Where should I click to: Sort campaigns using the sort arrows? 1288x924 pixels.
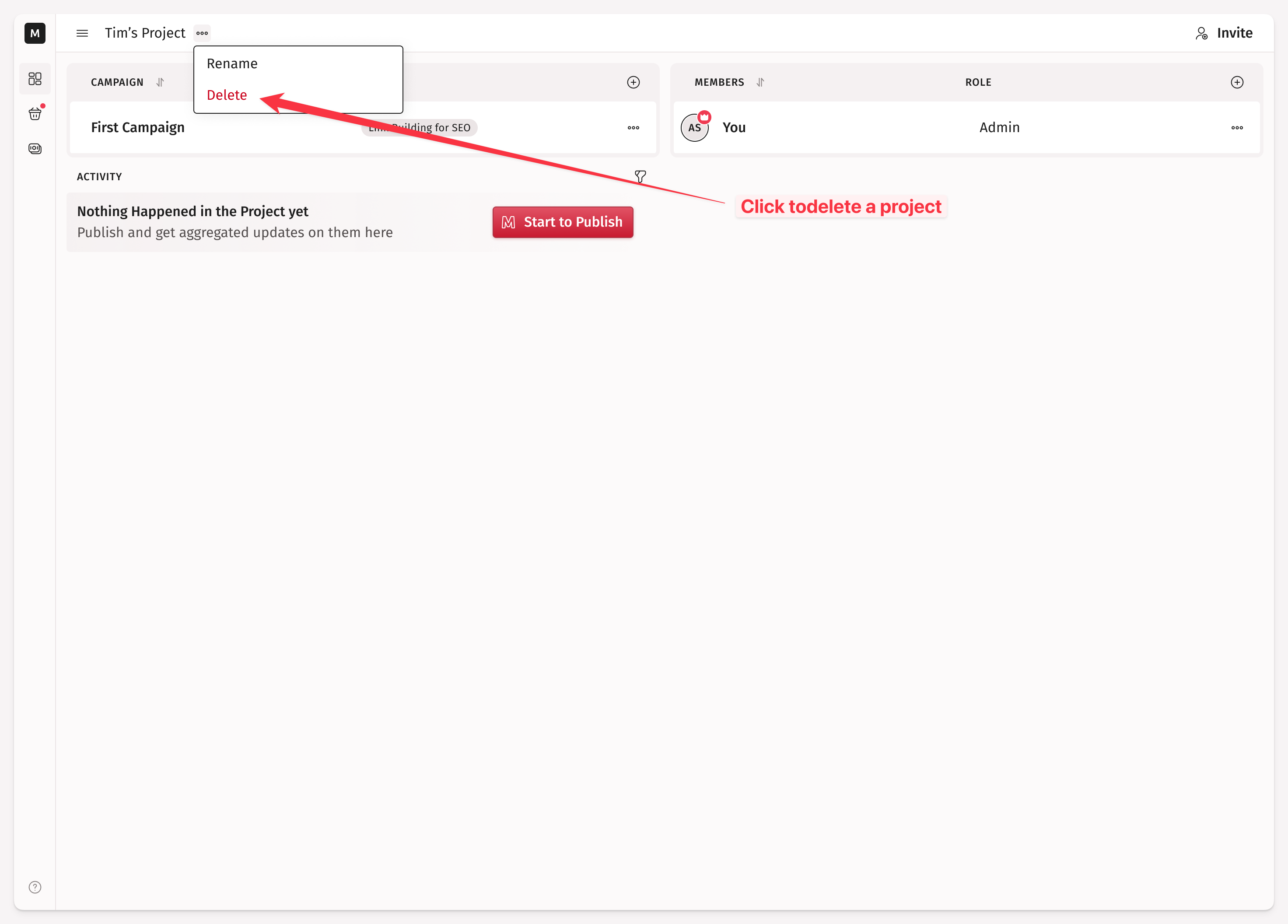point(160,82)
